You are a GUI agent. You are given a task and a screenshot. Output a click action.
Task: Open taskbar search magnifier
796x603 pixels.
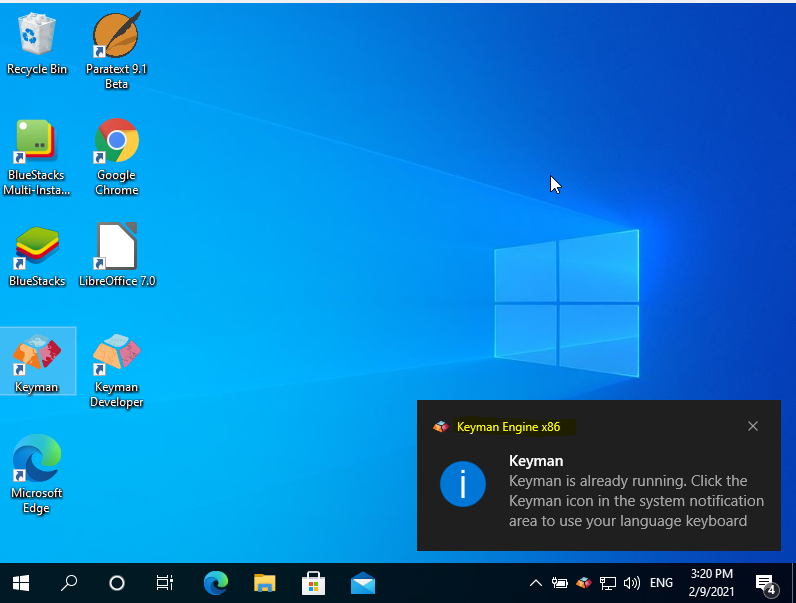click(69, 583)
